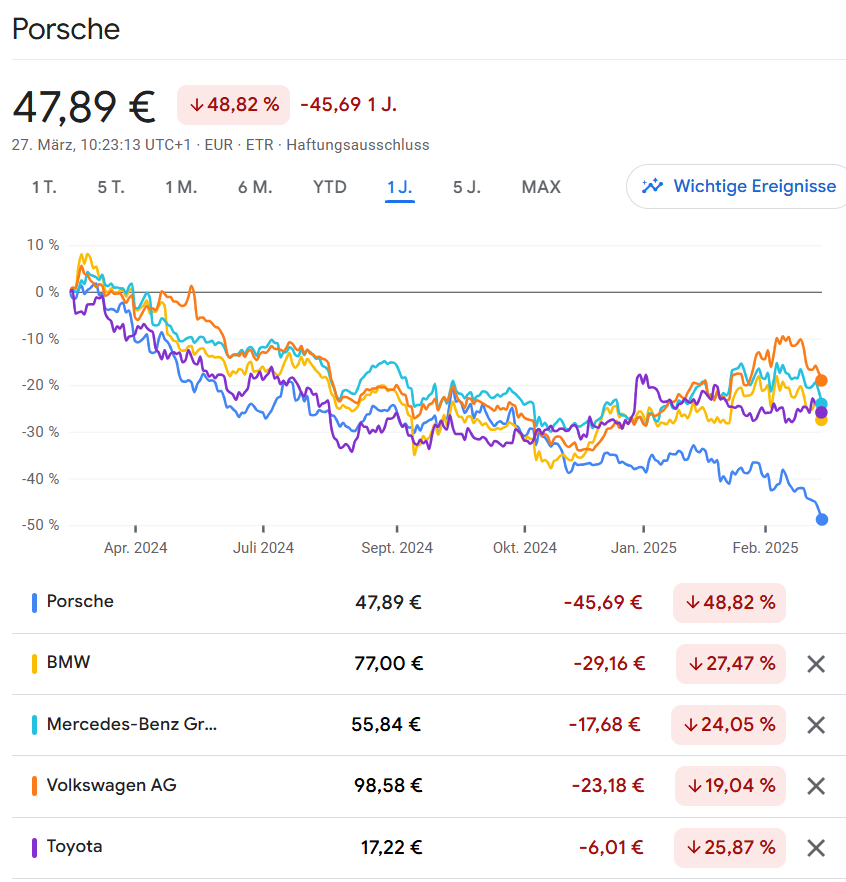Click the headline 47,89 € price

pos(84,106)
